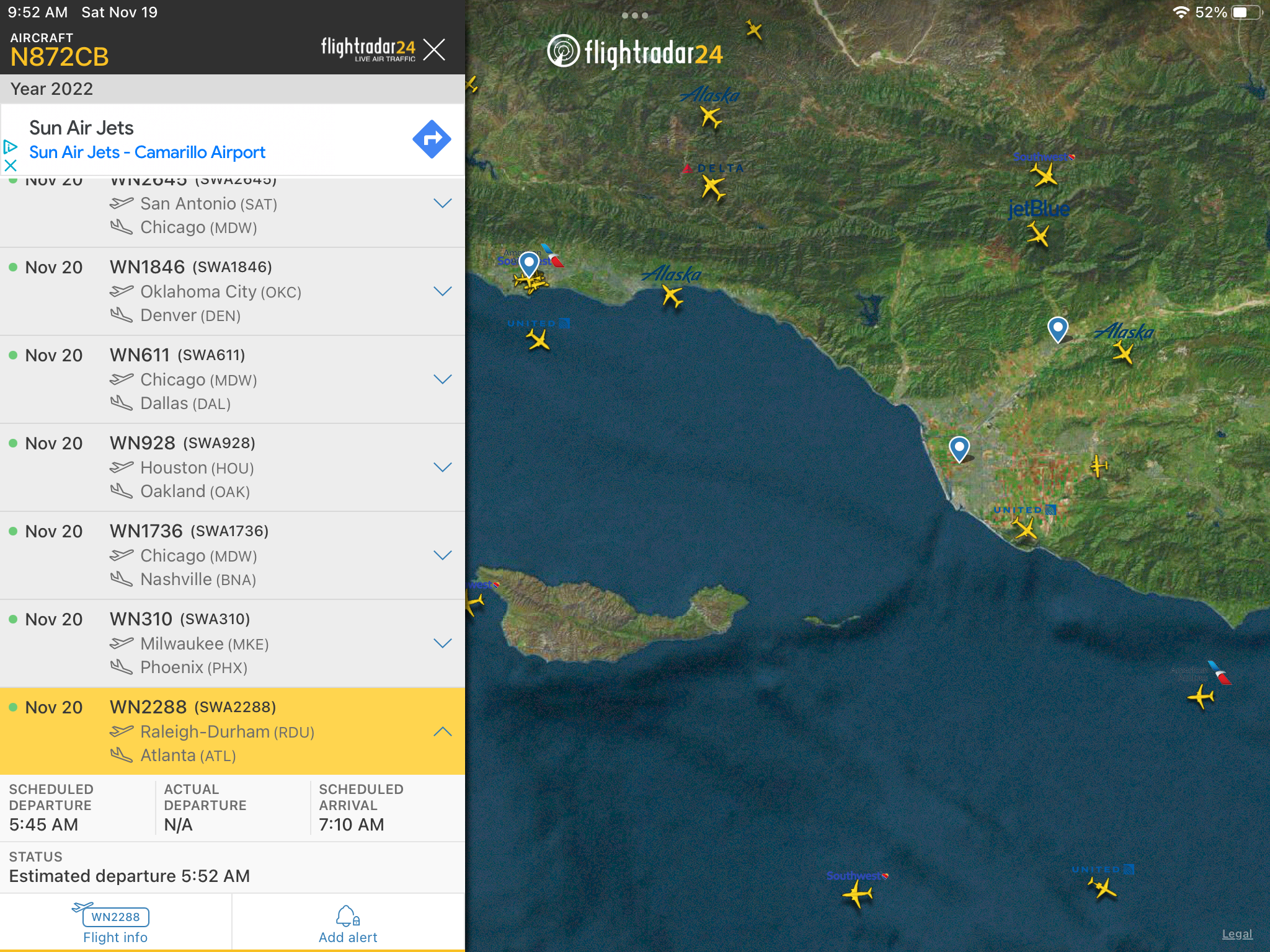Tap Milwaukee (MKE) departure text
The width and height of the screenshot is (1270, 952).
click(x=205, y=644)
